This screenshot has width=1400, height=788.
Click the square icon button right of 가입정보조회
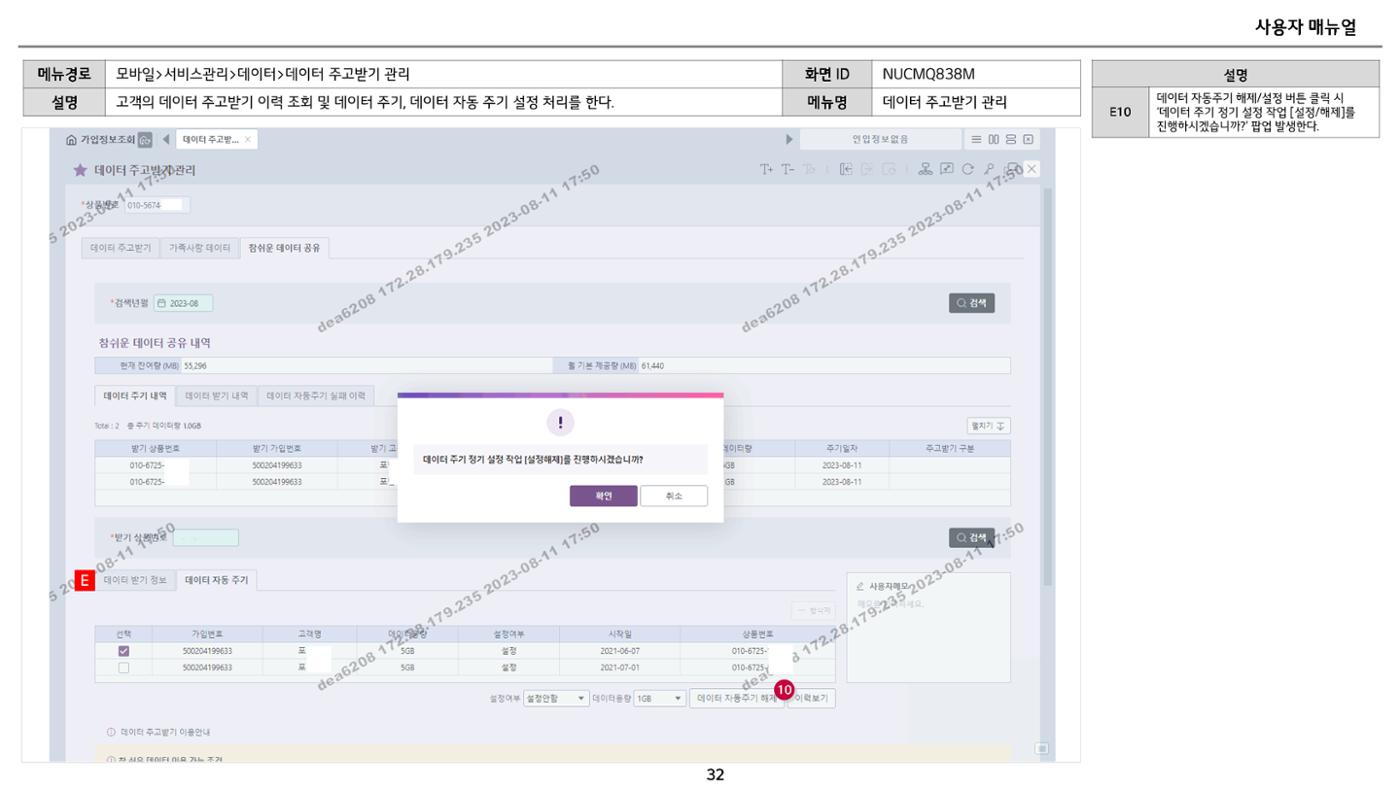pos(144,139)
